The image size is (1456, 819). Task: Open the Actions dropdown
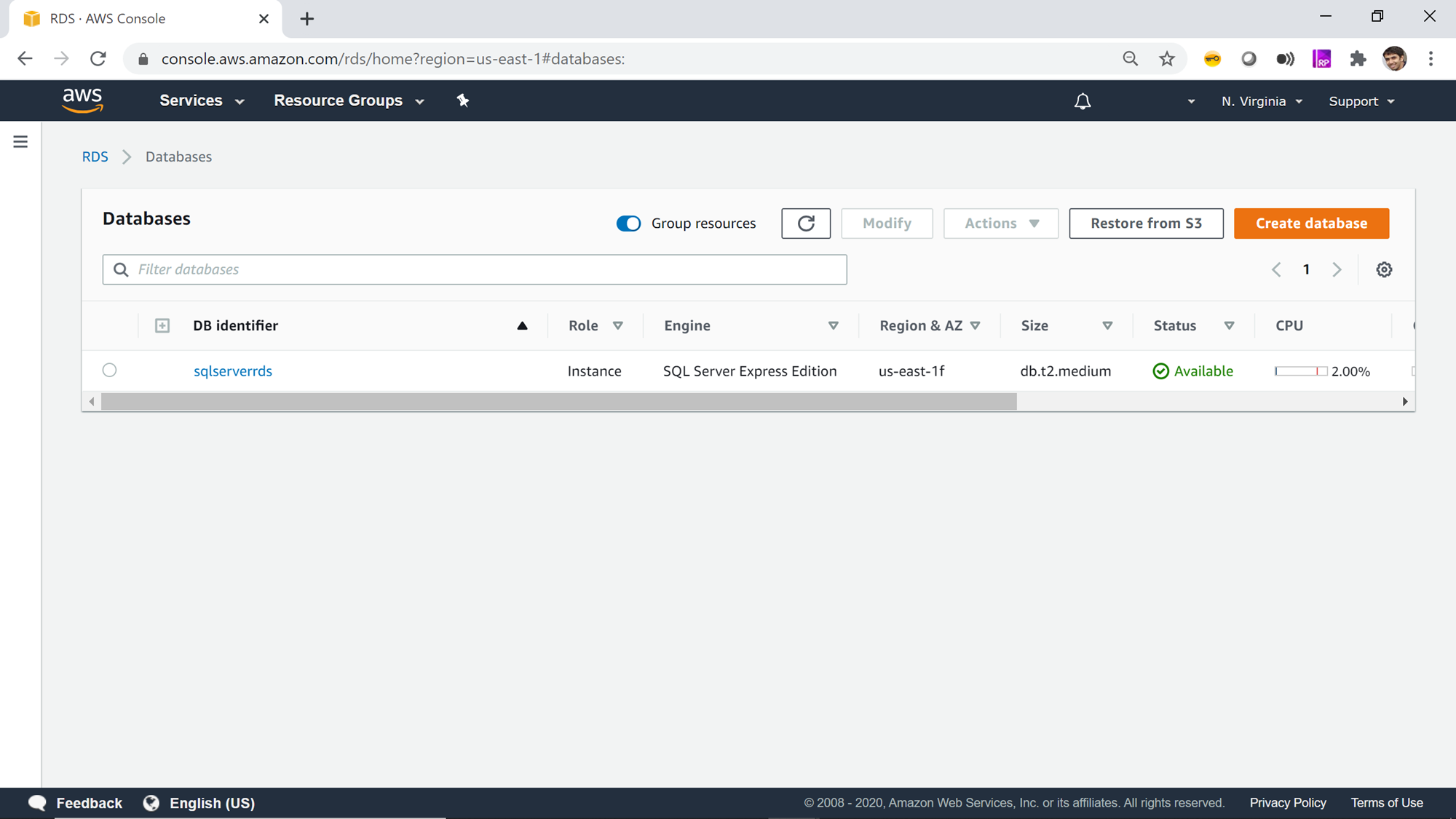[x=1000, y=223]
